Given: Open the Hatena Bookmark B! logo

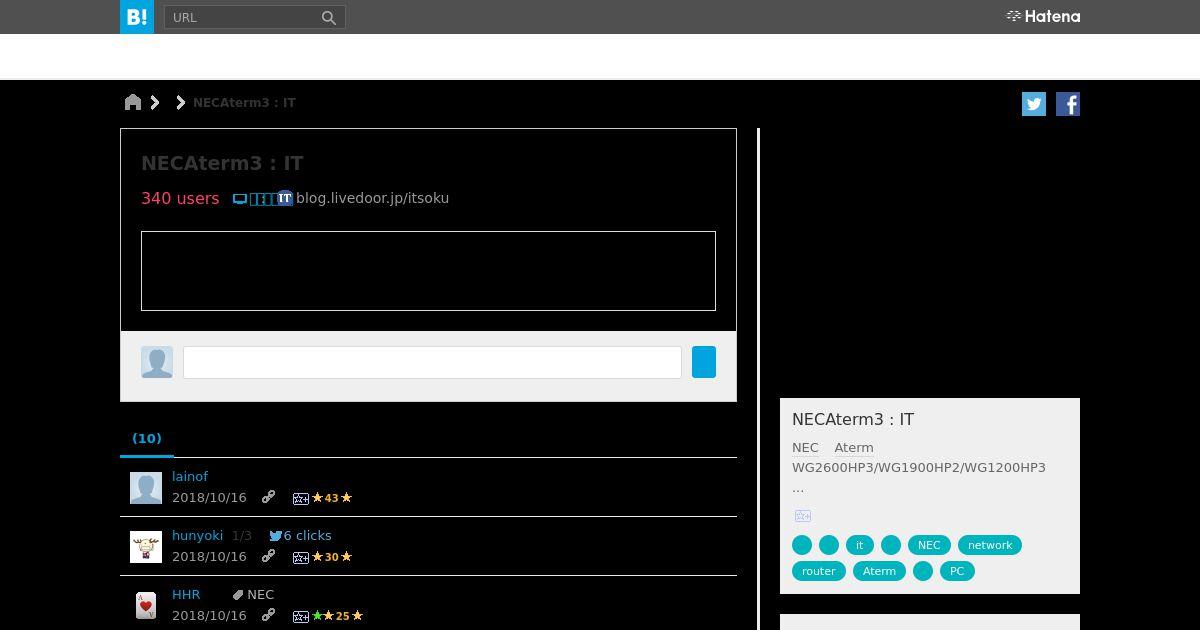Looking at the screenshot, I should 137,17.
